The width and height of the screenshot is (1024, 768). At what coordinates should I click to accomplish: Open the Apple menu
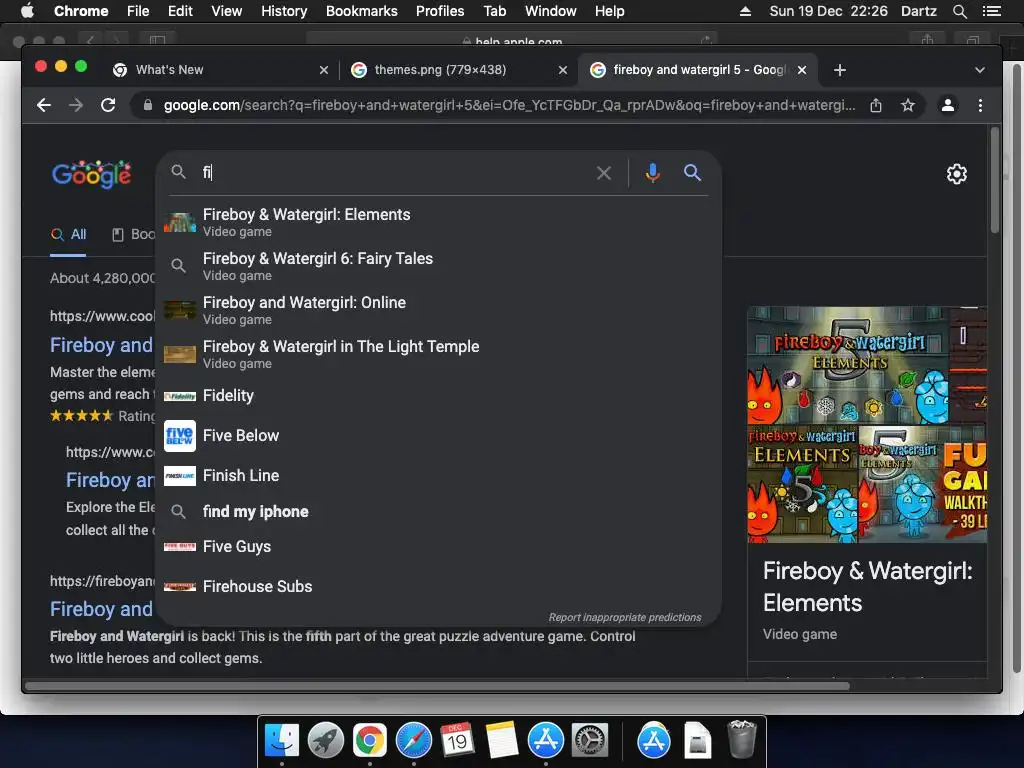[x=27, y=11]
